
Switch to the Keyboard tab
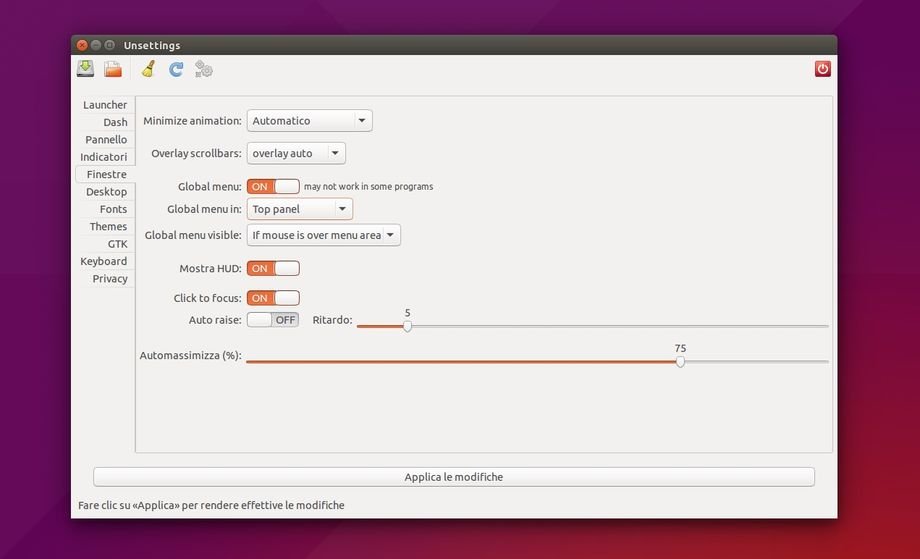[x=104, y=261]
